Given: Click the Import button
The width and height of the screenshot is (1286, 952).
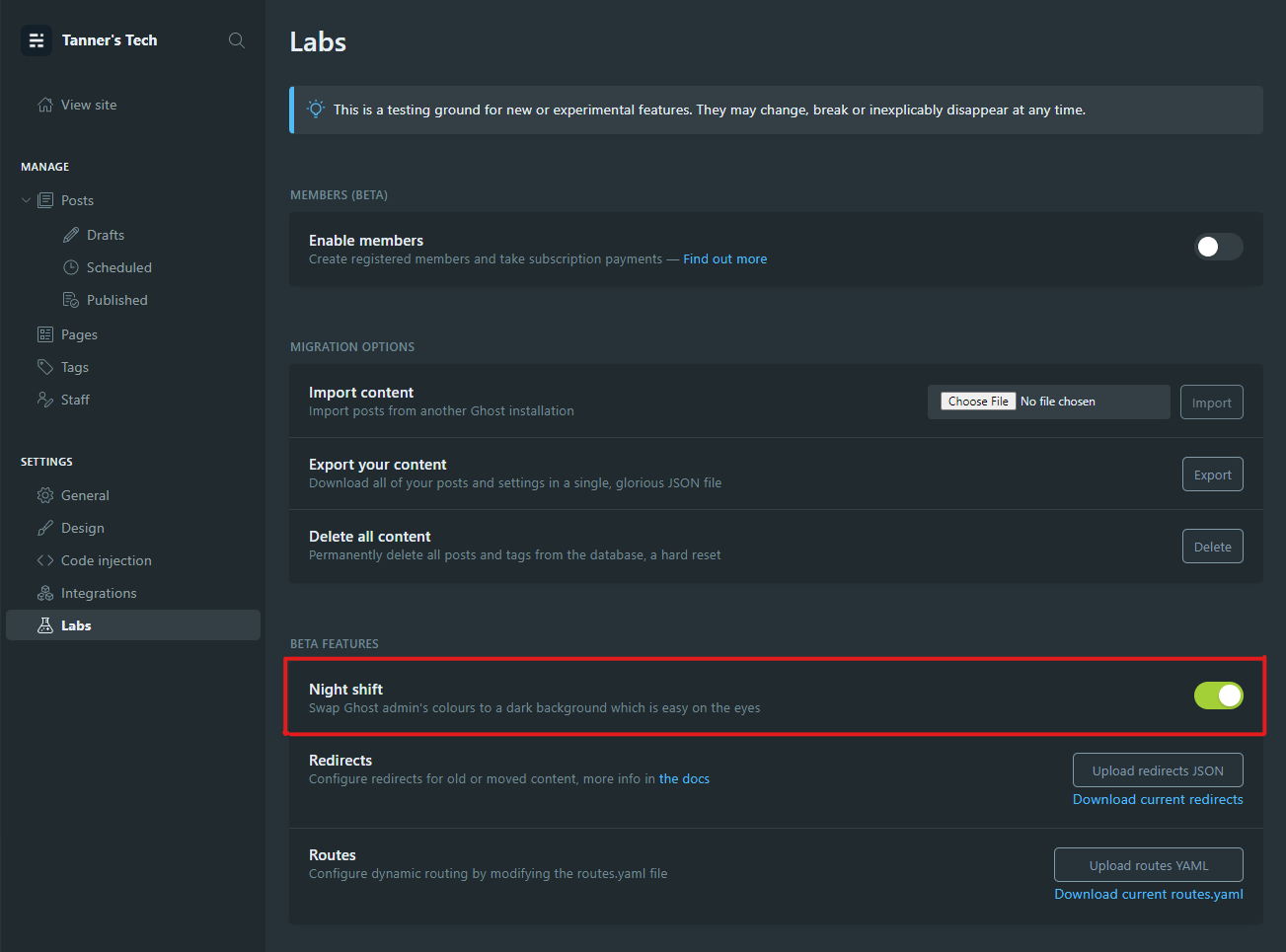Looking at the screenshot, I should (1212, 403).
